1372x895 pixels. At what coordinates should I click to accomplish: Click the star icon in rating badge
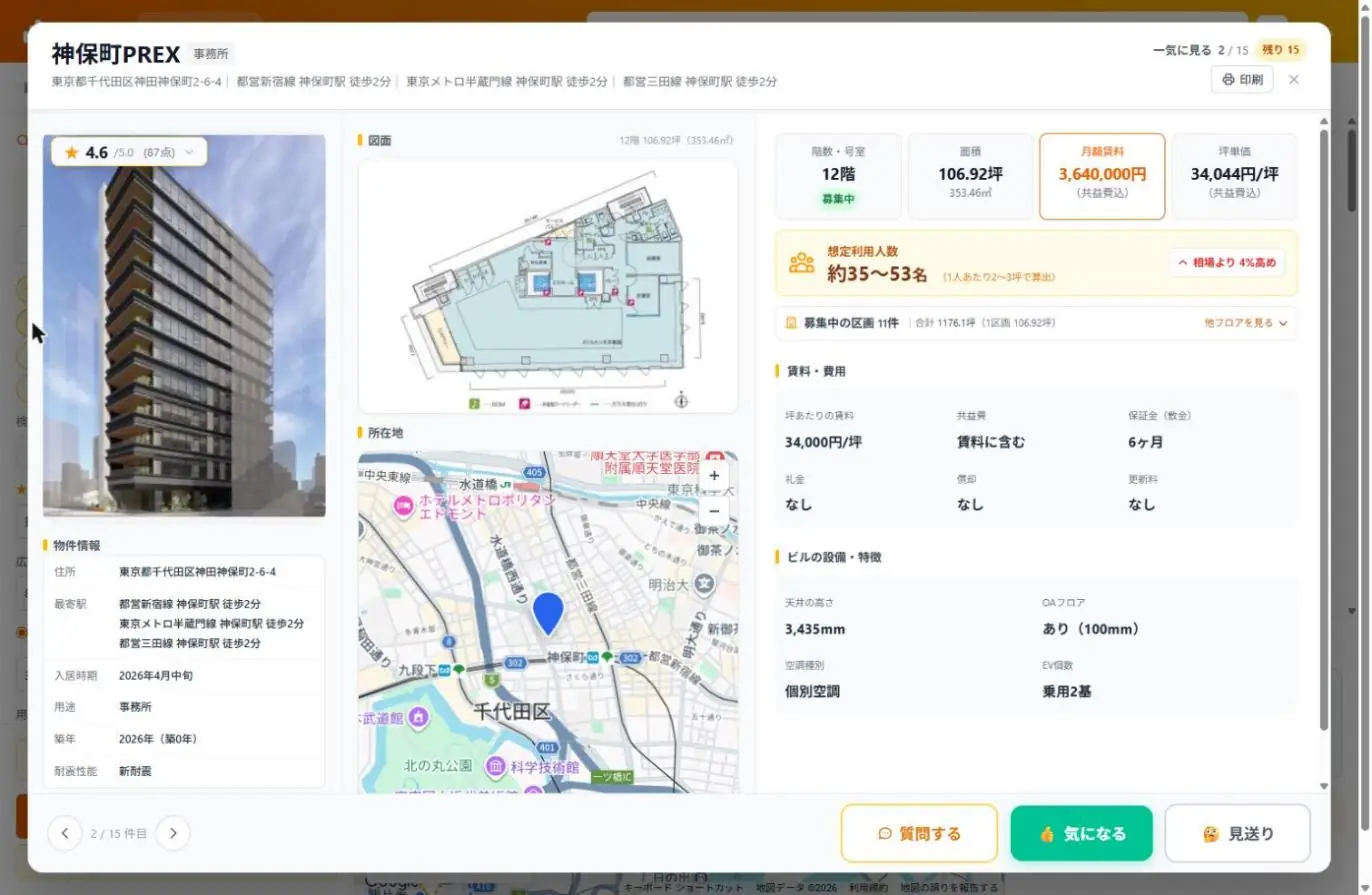pos(72,152)
